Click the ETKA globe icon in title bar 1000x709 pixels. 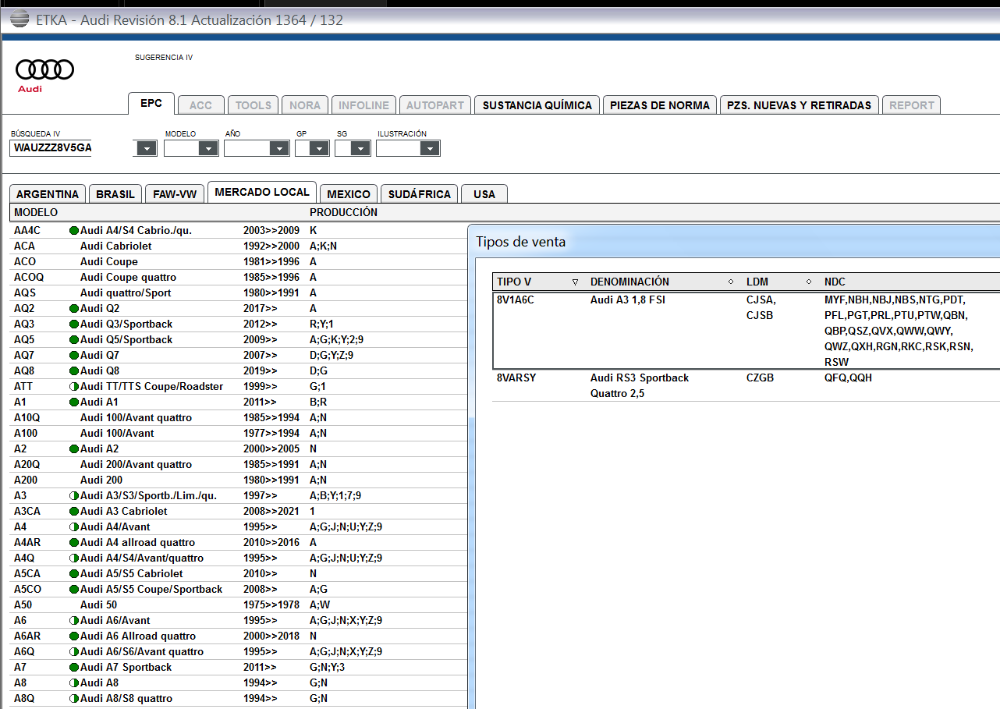coord(19,19)
